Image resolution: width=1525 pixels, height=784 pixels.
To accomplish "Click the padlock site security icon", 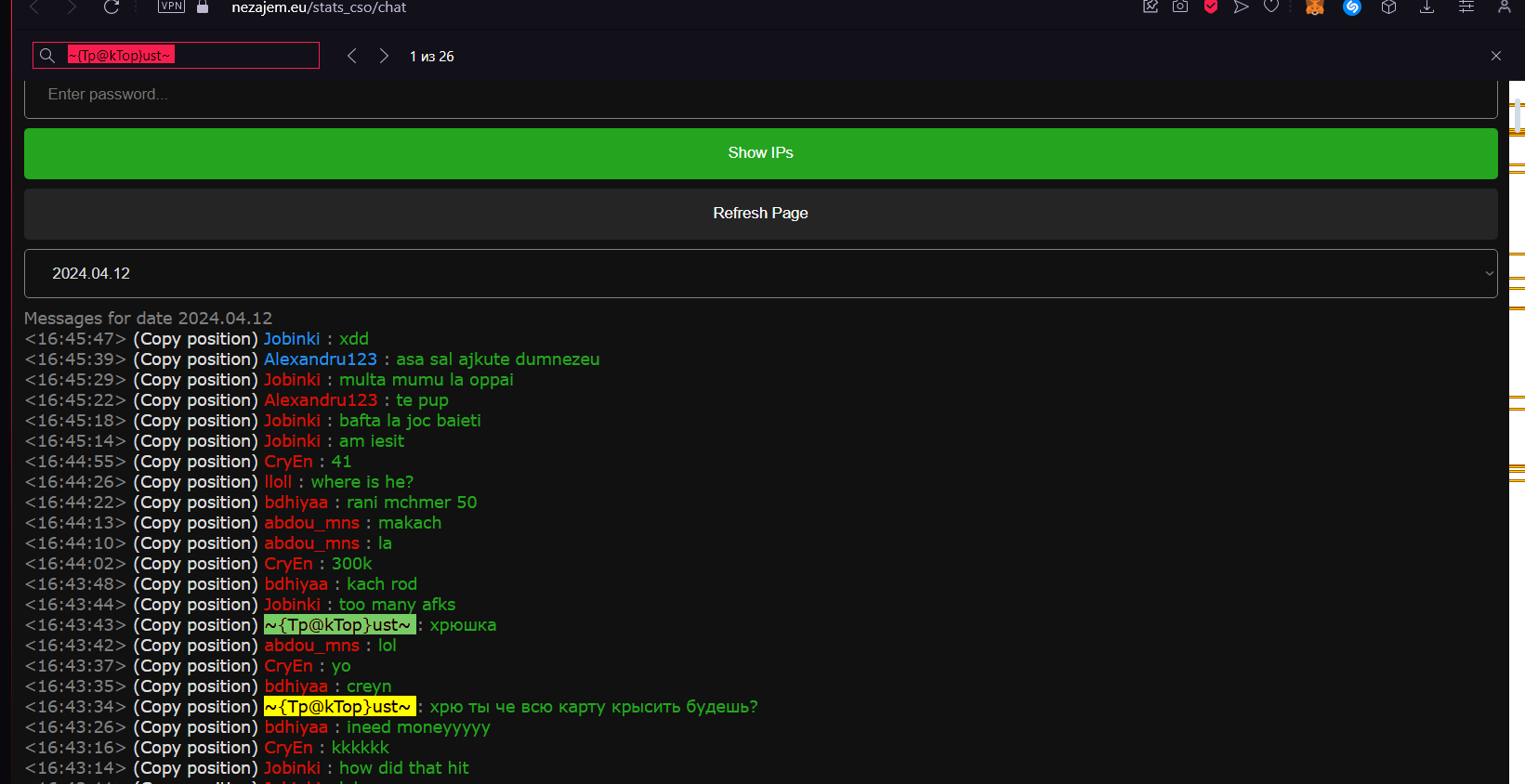I will (203, 7).
